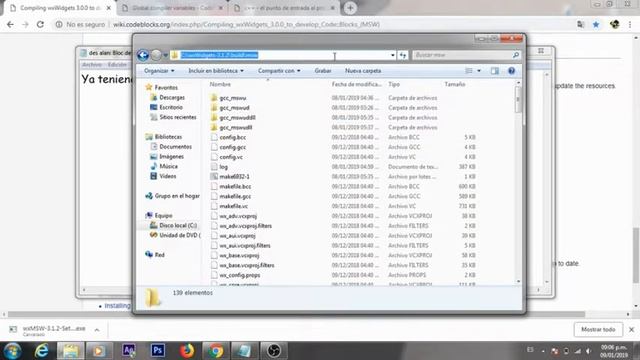Open the view options dropdown arrow
Screen dimensions: 640x360
click(x=479, y=71)
